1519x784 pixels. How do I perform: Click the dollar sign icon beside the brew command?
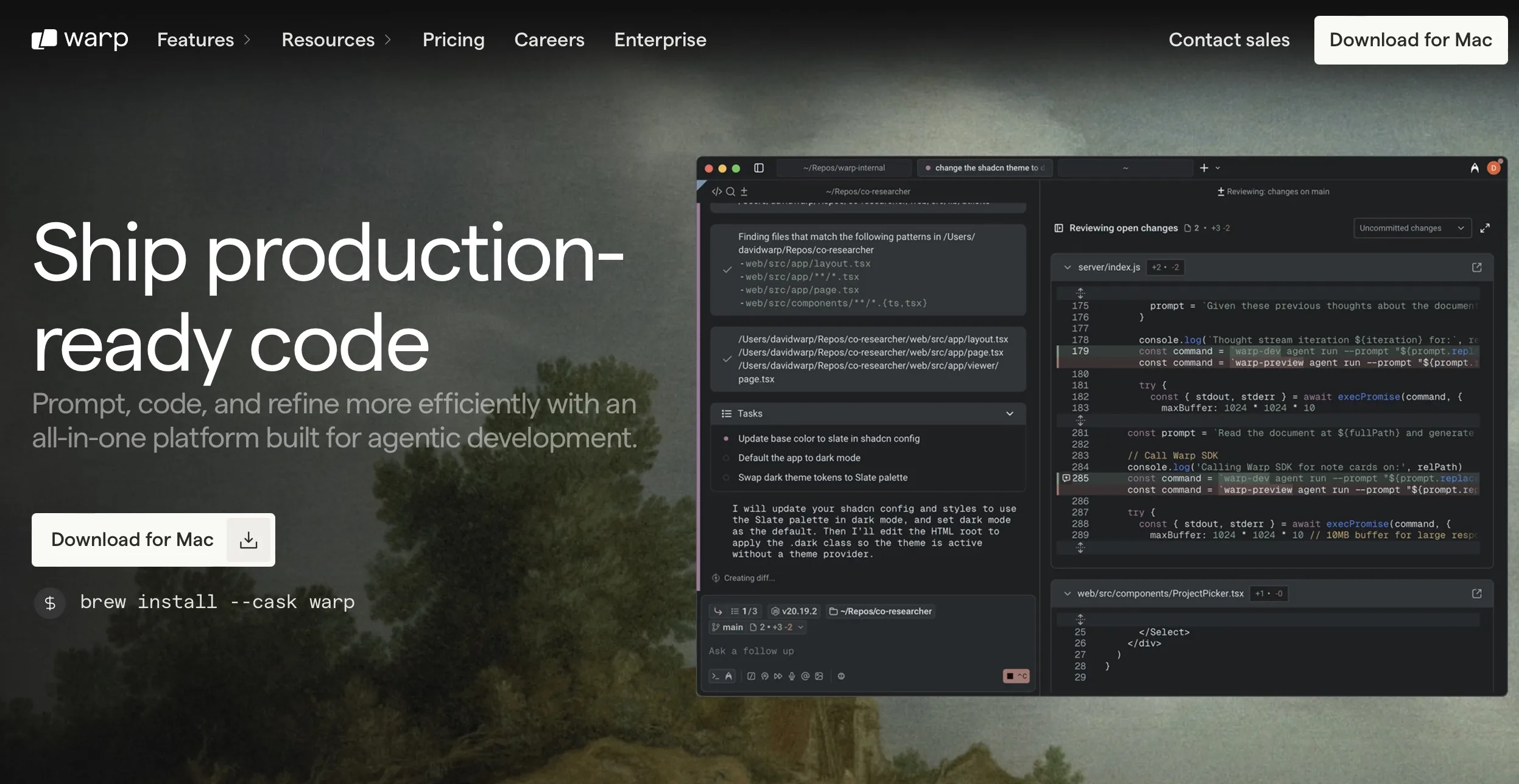(50, 603)
